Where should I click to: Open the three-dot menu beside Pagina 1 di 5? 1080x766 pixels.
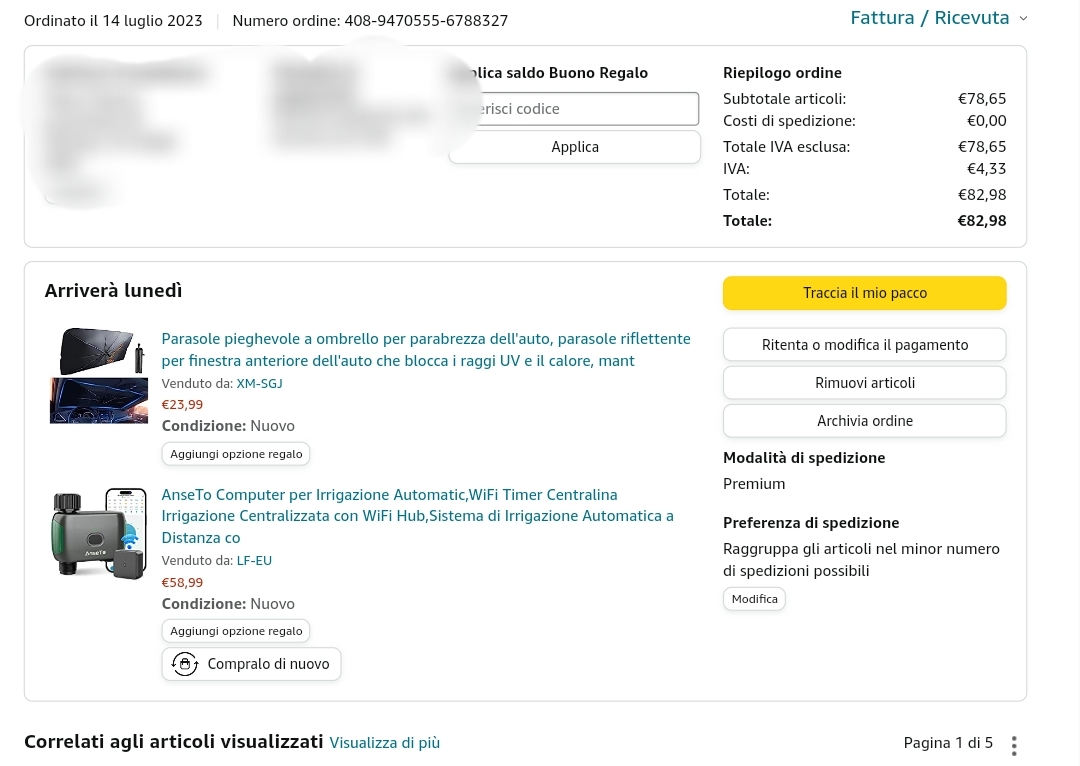click(x=1014, y=745)
